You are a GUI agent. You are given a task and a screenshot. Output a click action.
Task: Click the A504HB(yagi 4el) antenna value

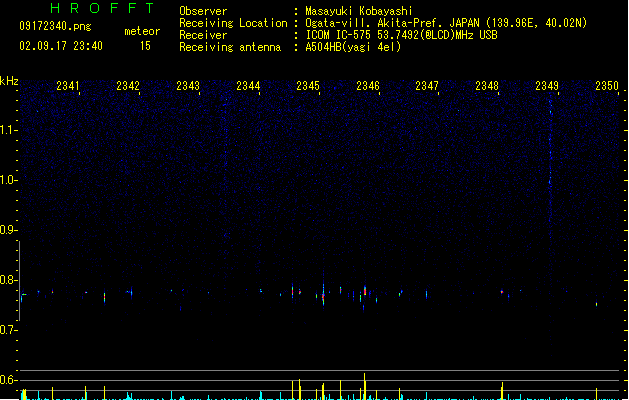[x=353, y=47]
